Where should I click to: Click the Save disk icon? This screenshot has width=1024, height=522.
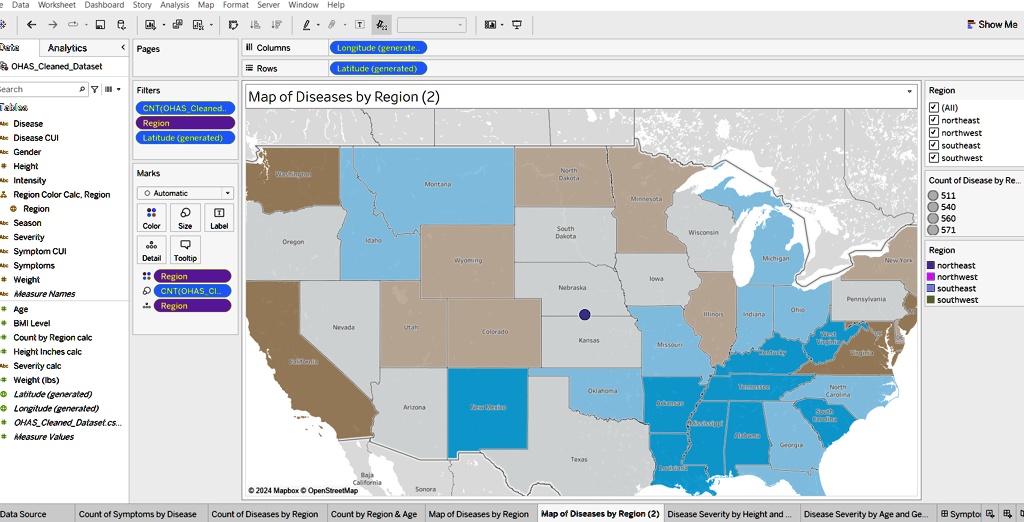click(100, 25)
